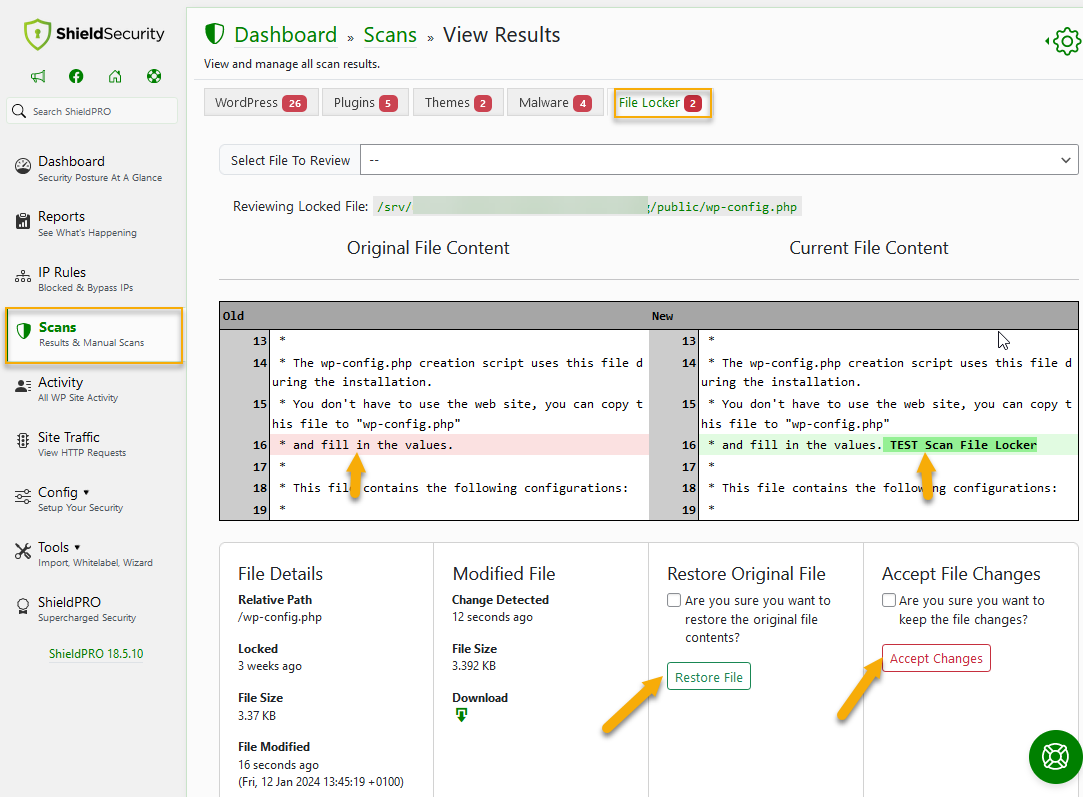Click the lifebuoy help icon in sidebar
Screen dimensions: 1083x797
click(x=154, y=76)
